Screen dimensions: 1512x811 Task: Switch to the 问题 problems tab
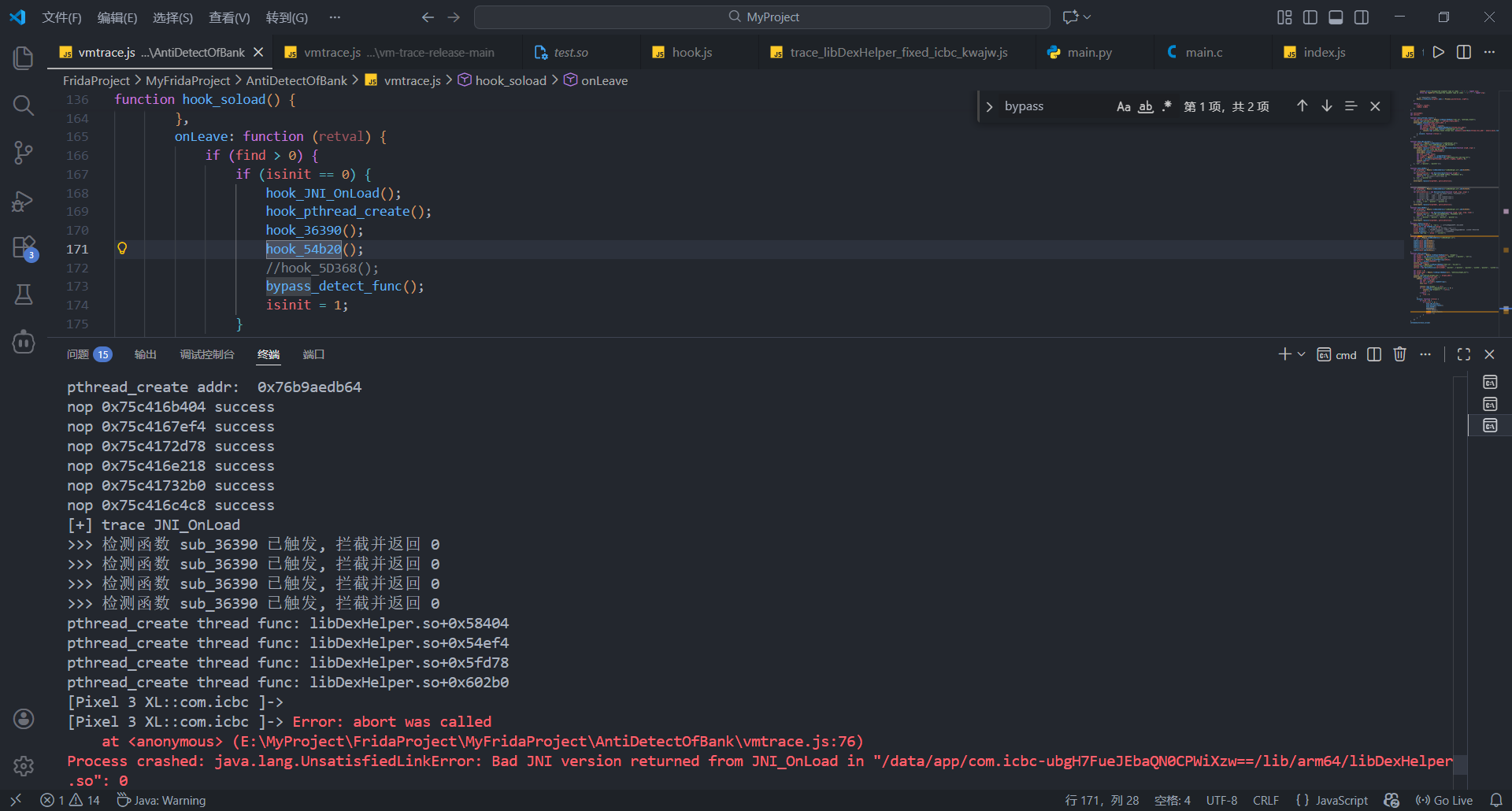(89, 354)
